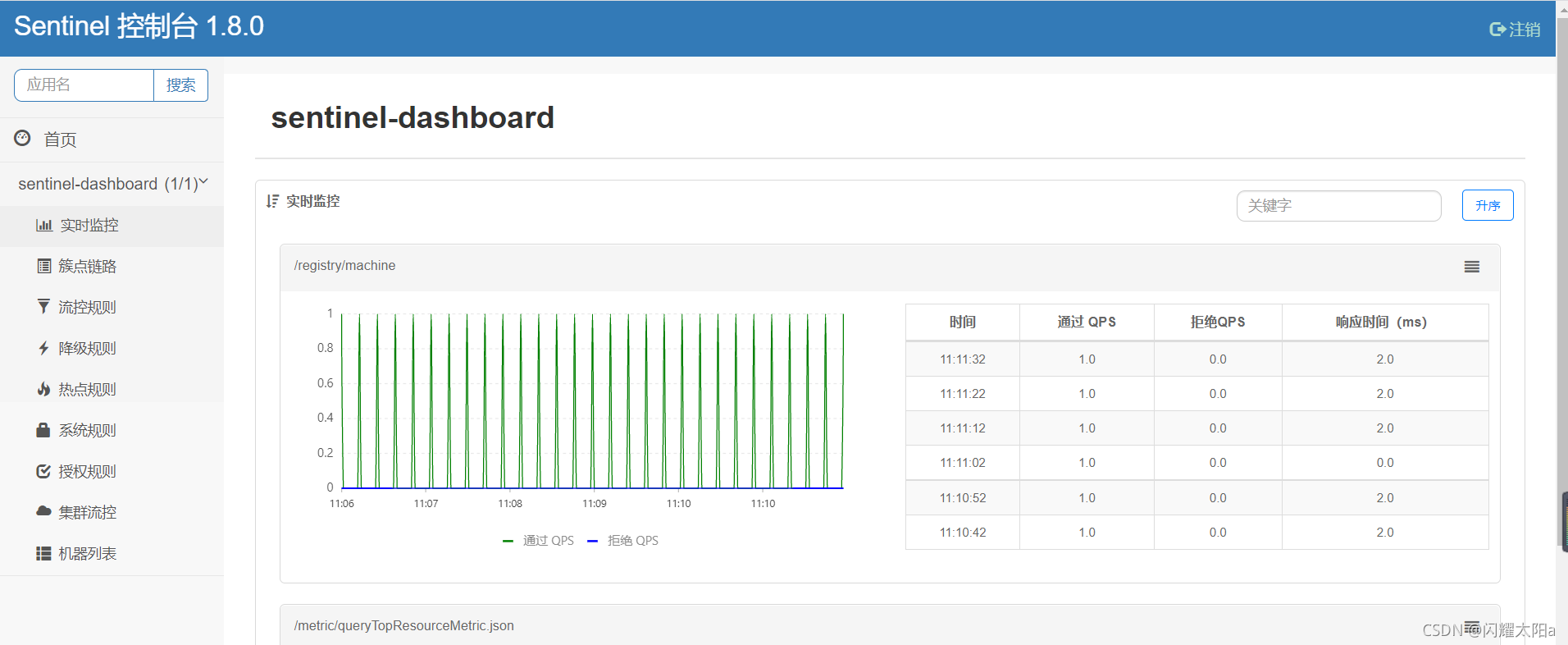Open the /metric/queryTopResourceMetric.json panel menu icon
Viewport: 1568px width, 645px height.
pos(1472,625)
